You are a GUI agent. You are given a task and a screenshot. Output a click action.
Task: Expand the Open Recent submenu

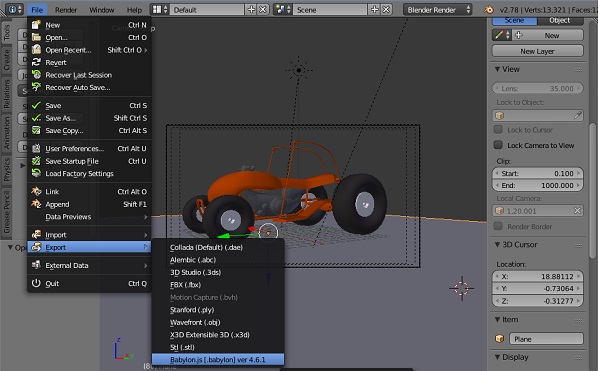click(146, 50)
